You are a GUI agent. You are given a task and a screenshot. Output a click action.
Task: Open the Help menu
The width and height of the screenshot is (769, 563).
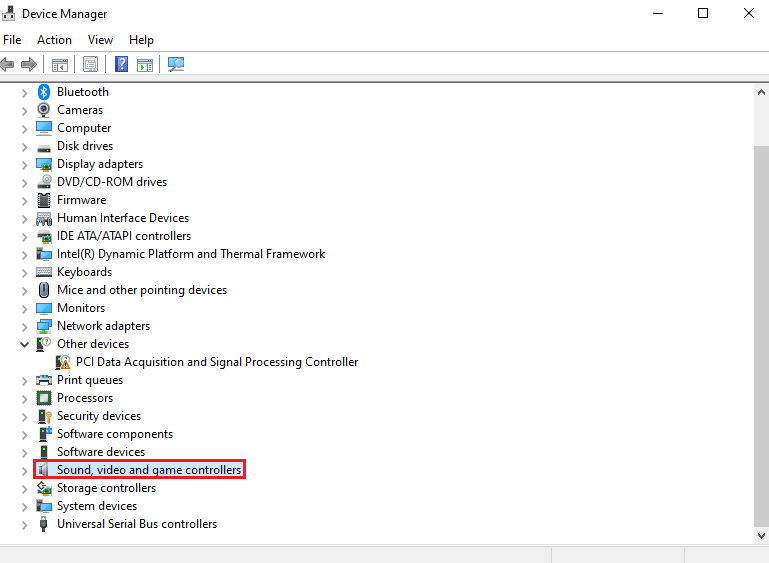click(x=141, y=40)
